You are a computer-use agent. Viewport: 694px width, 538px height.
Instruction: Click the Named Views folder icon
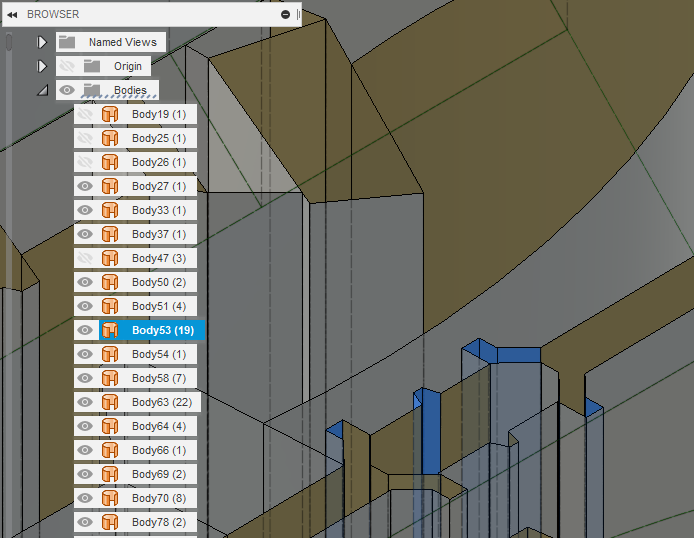pyautogui.click(x=67, y=42)
